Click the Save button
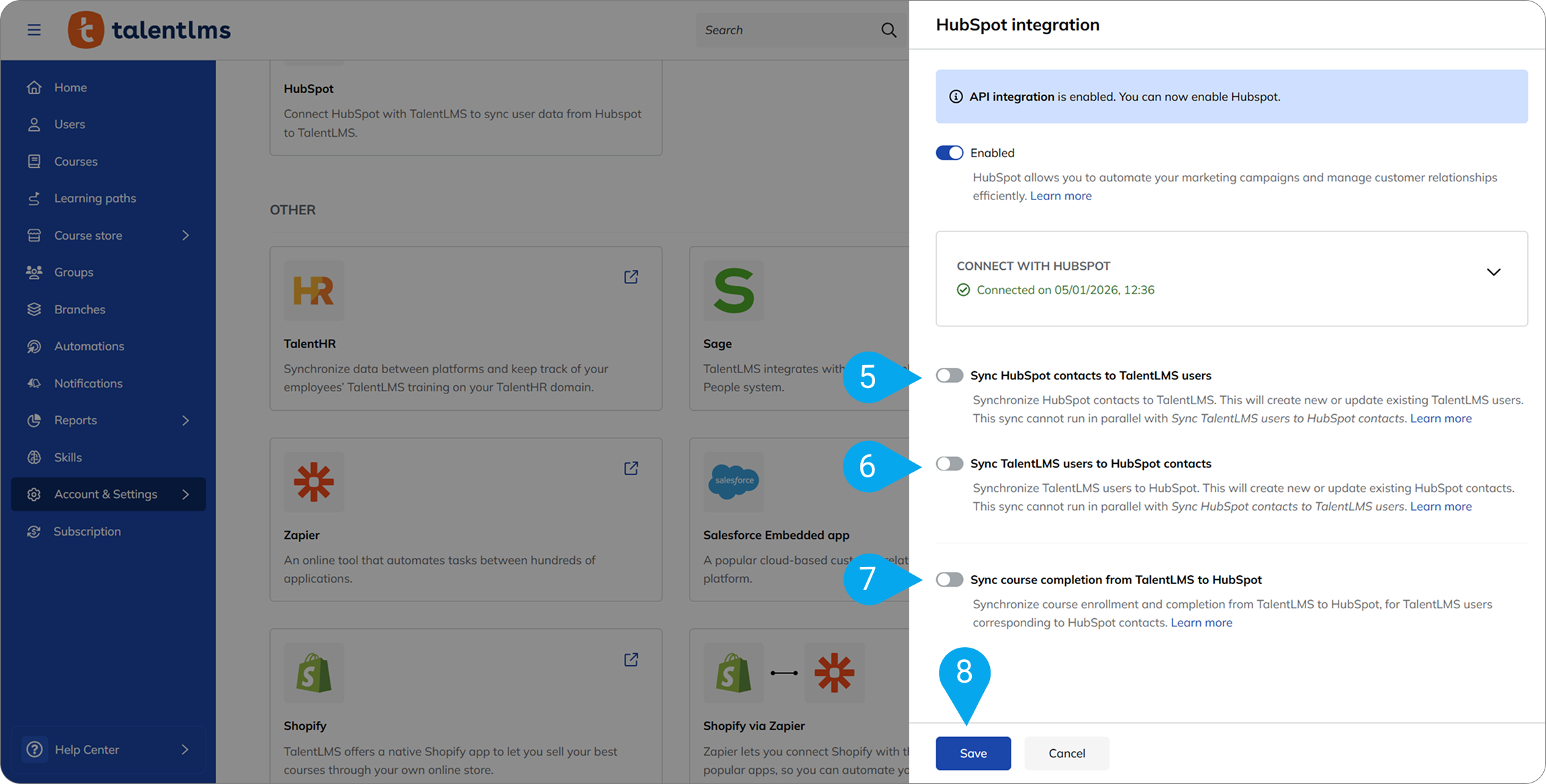Image resolution: width=1546 pixels, height=784 pixels. 972,753
